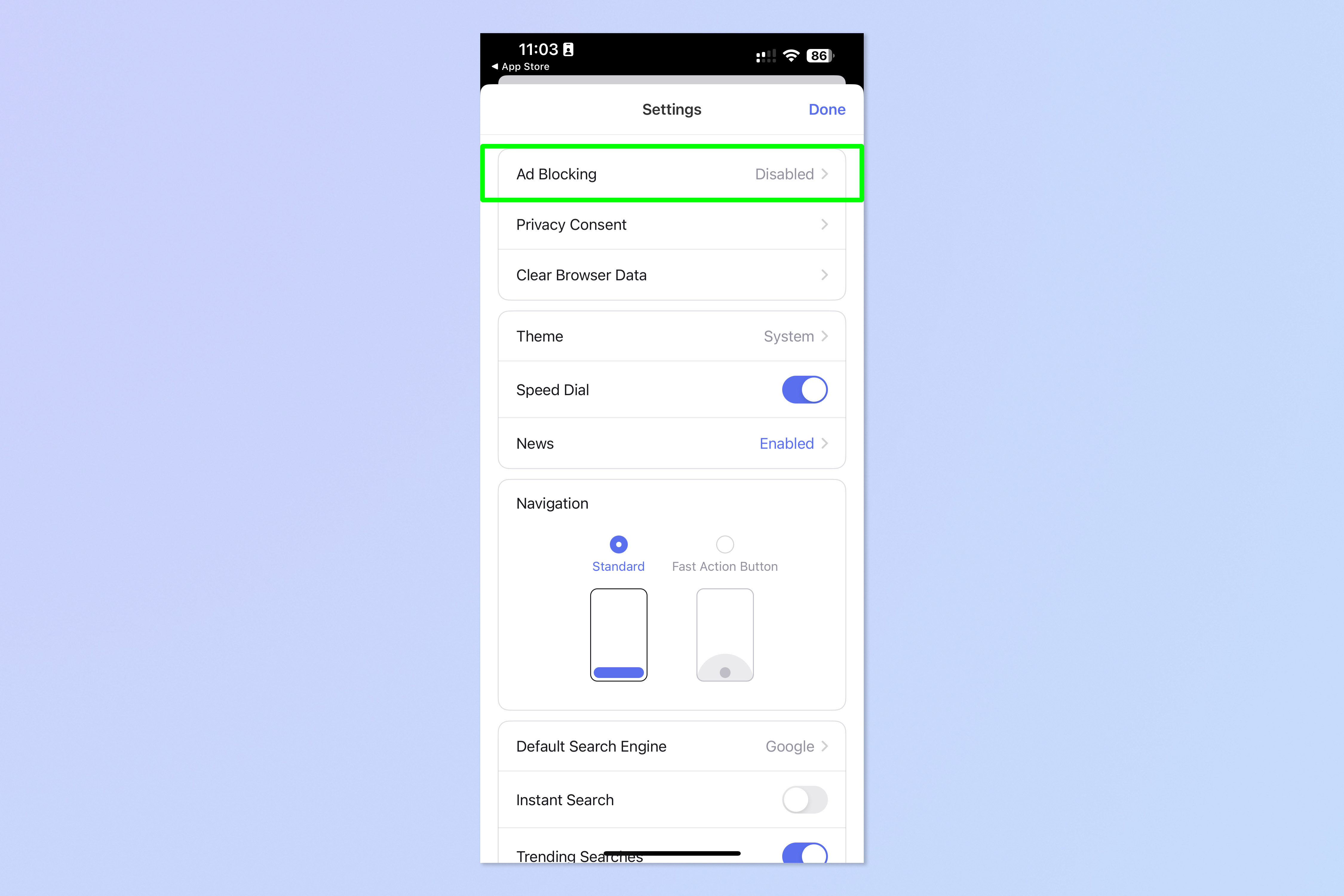
Task: Expand Ad Blocking options
Action: (x=672, y=174)
